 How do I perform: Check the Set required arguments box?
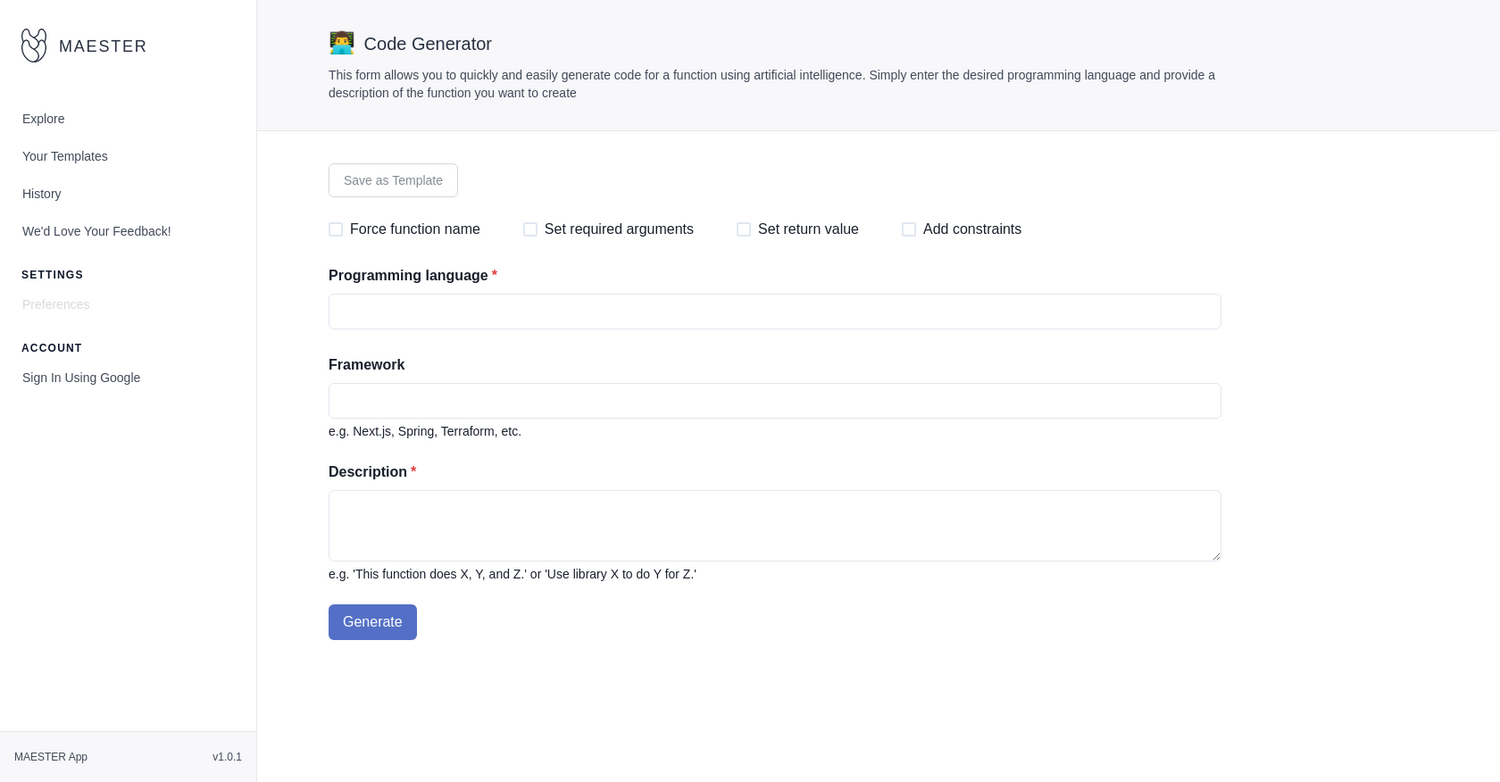pos(530,229)
